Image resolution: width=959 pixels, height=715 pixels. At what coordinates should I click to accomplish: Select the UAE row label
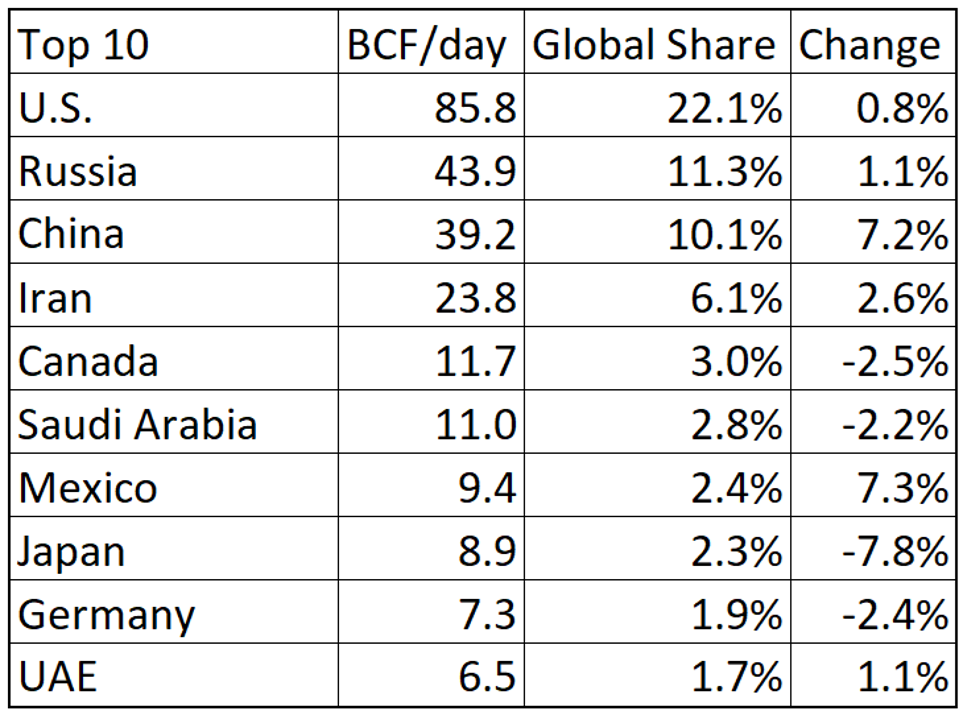[x=58, y=677]
